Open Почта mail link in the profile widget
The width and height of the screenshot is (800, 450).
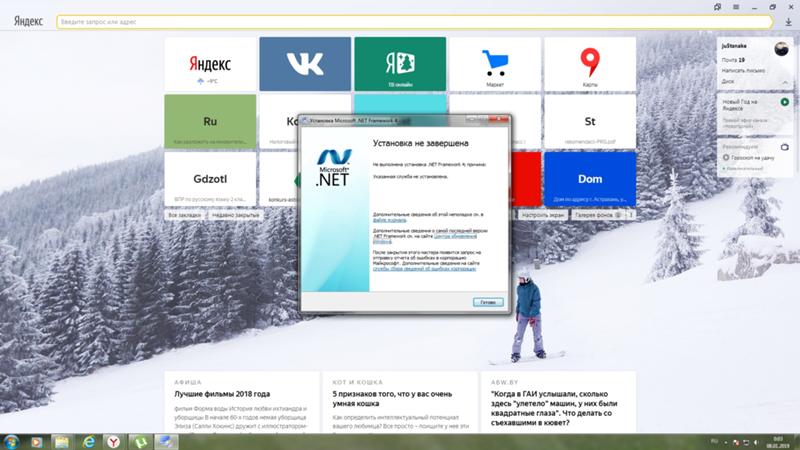733,60
